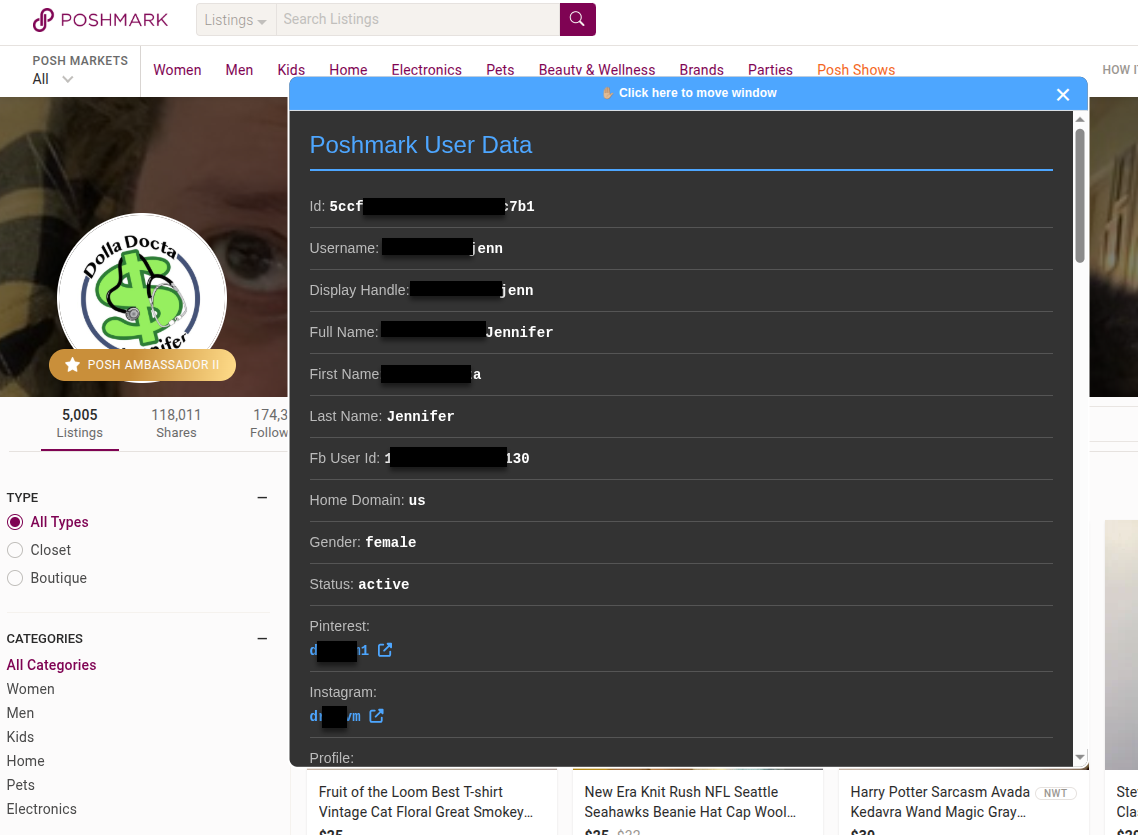1138x835 pixels.
Task: Open the Pinterest external link icon
Action: point(385,650)
